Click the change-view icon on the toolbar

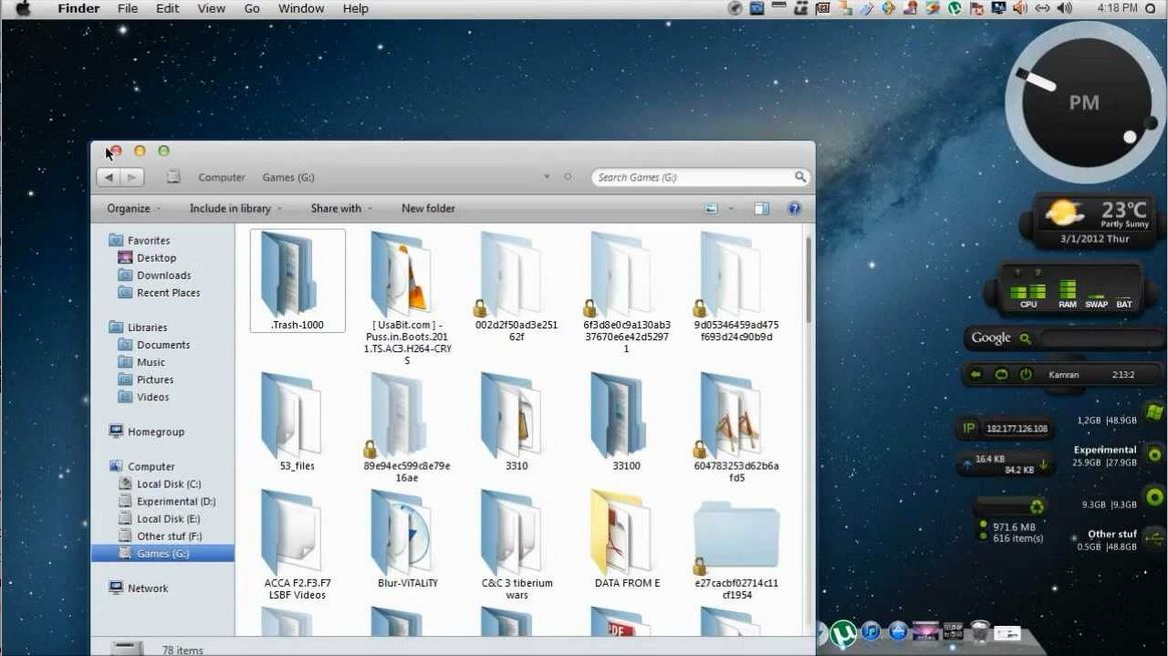click(x=710, y=207)
